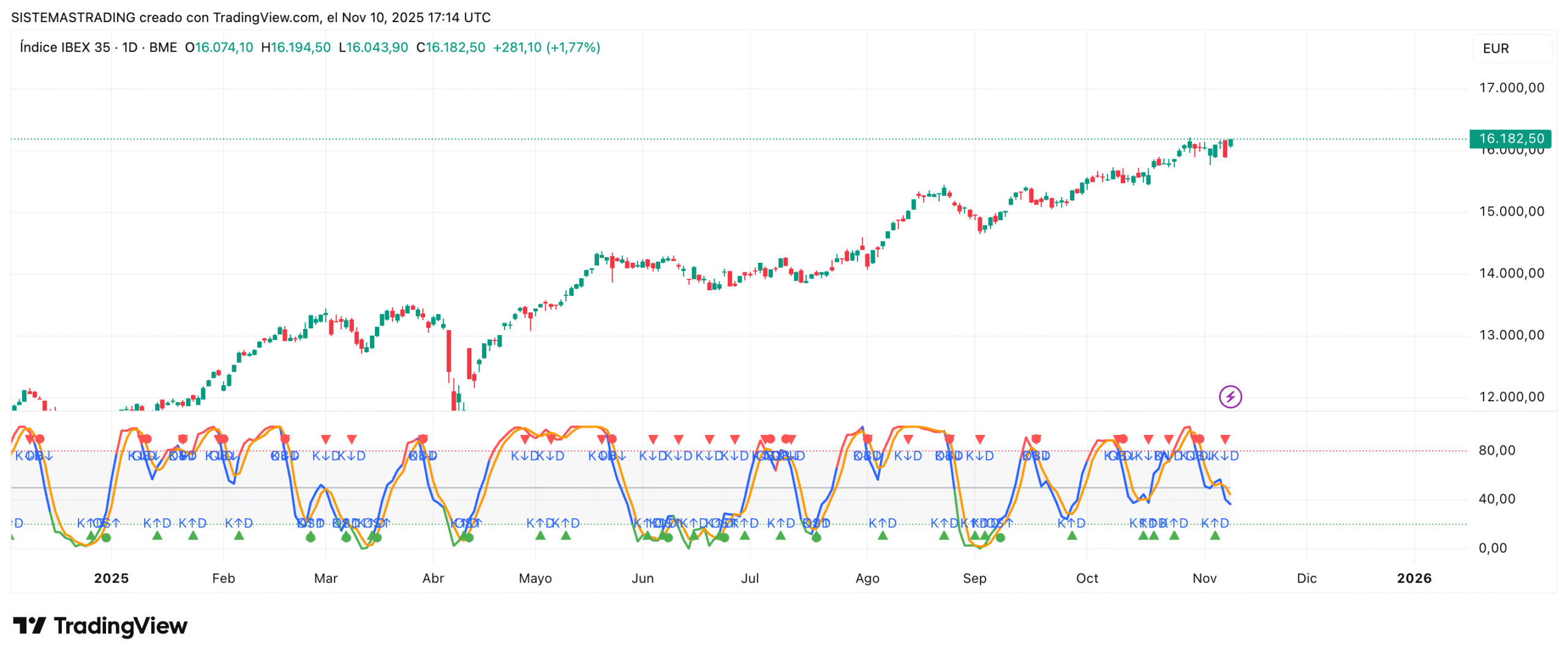
Task: Select the Nov label on time axis
Action: [x=1204, y=578]
